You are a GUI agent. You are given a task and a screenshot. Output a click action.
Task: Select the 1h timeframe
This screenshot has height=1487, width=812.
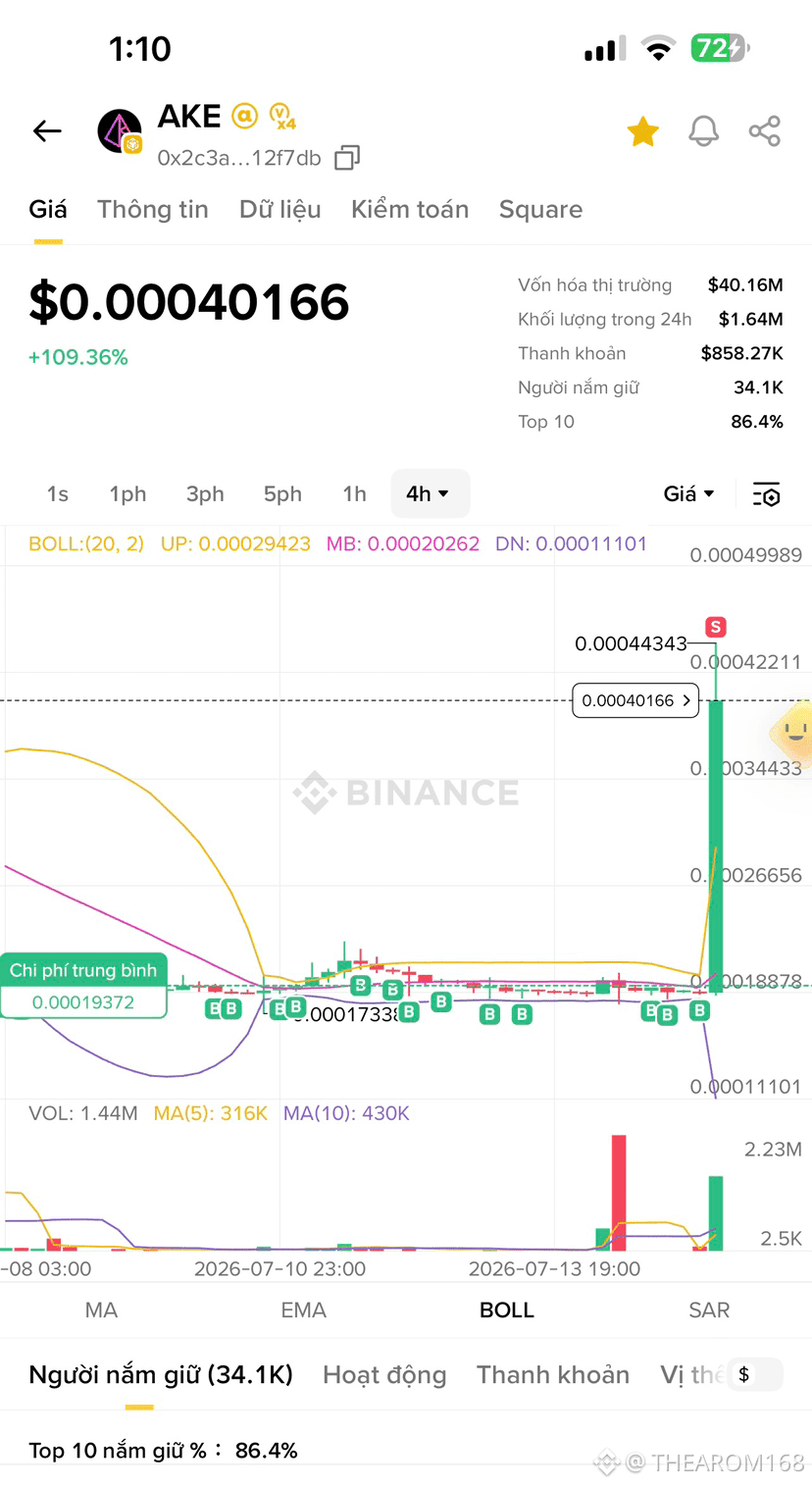(354, 494)
